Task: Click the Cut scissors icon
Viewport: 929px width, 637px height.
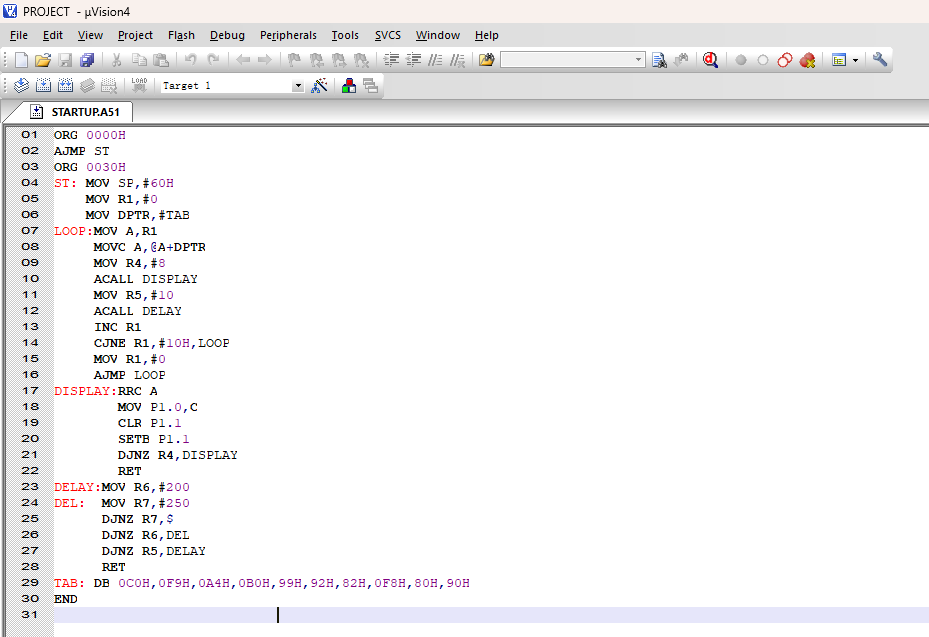Action: coord(117,60)
